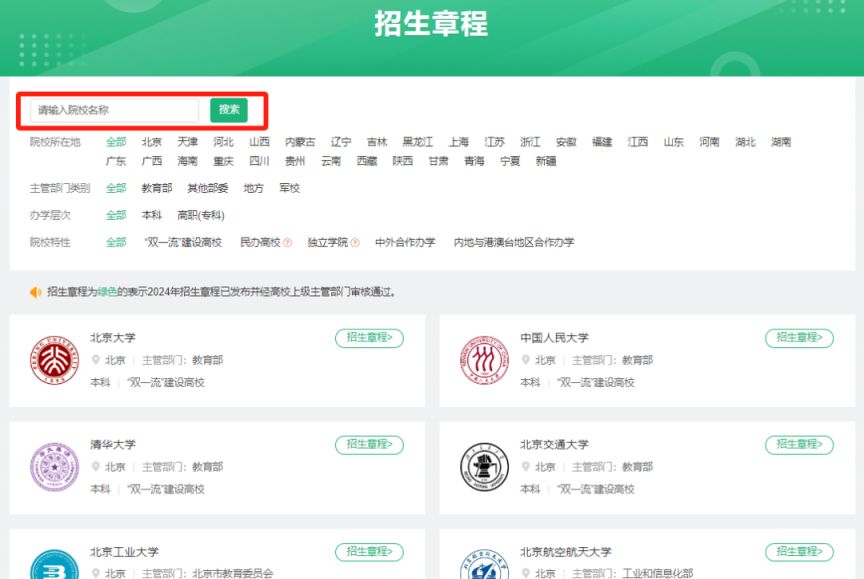Filter location by 新疆
The height and width of the screenshot is (579, 864).
(546, 161)
